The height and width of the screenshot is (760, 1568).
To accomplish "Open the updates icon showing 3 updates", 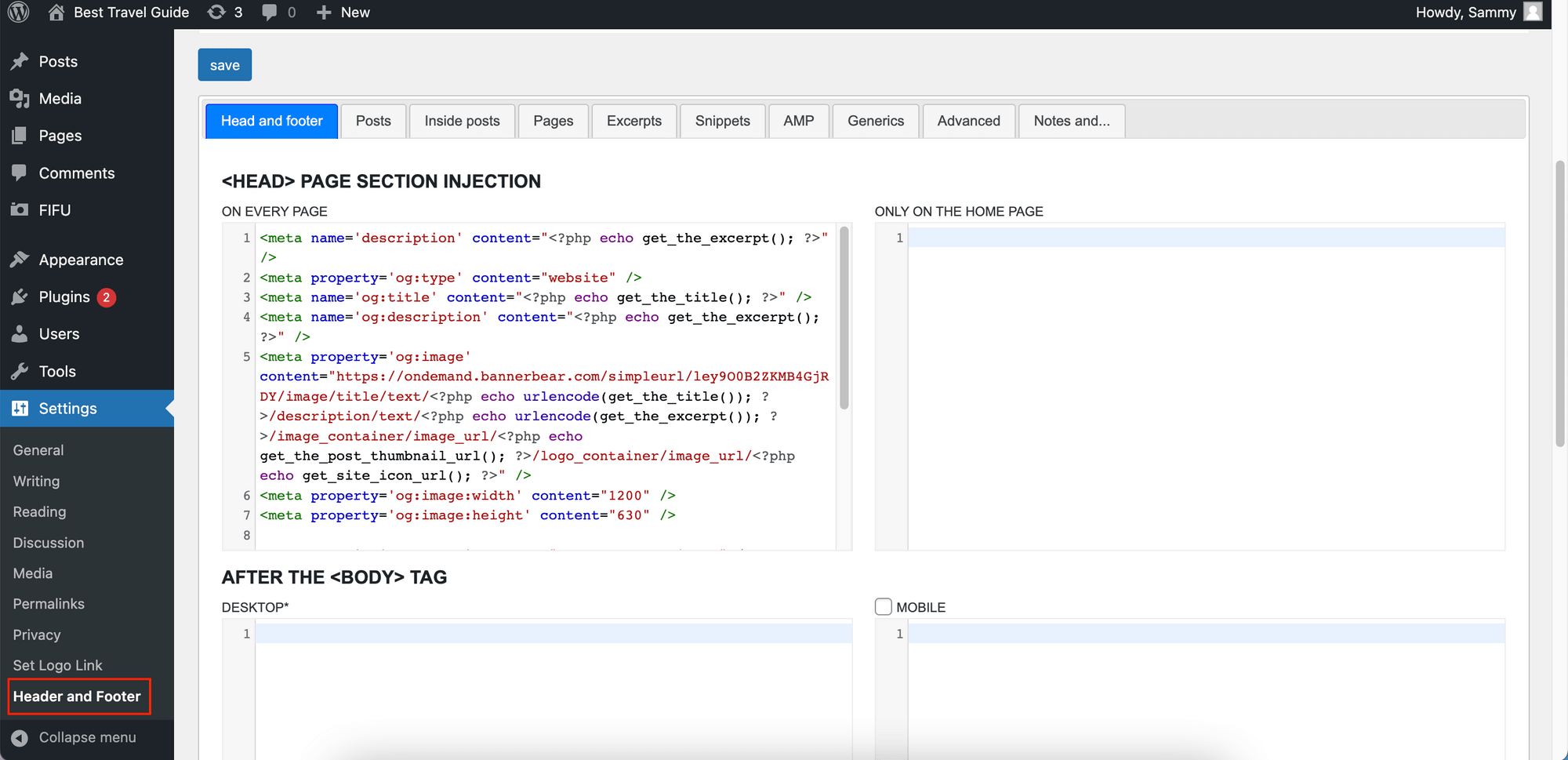I will [x=214, y=12].
